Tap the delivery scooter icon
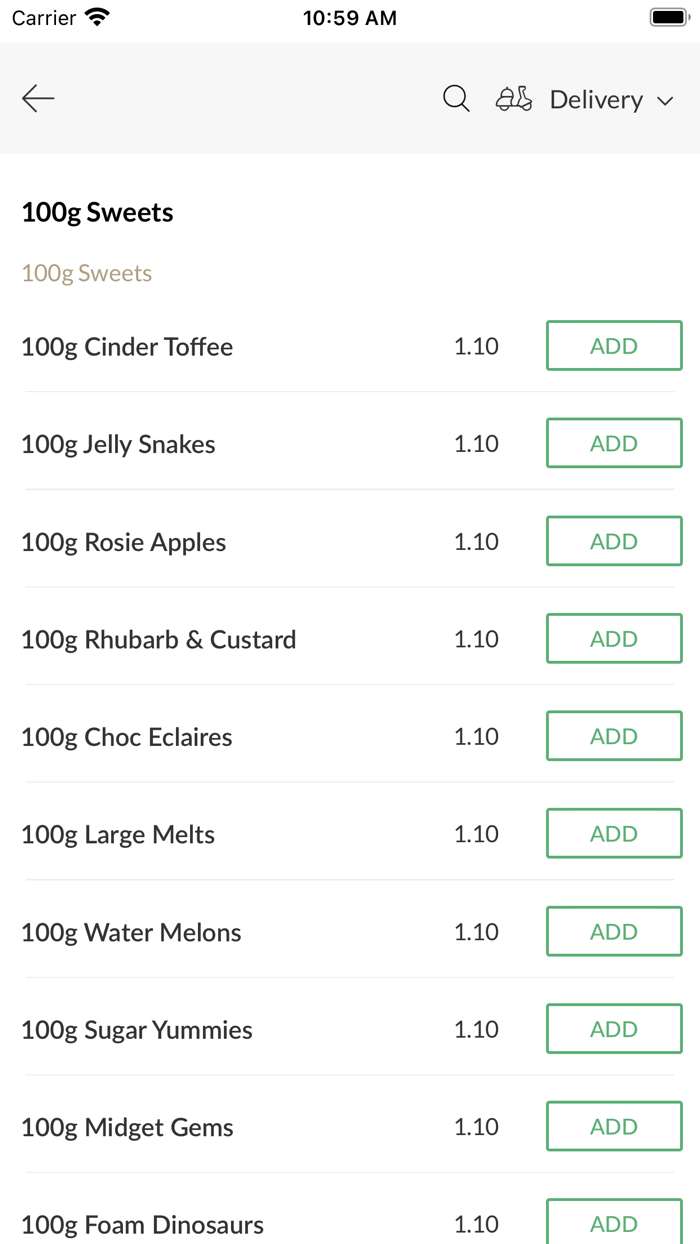 (x=514, y=99)
